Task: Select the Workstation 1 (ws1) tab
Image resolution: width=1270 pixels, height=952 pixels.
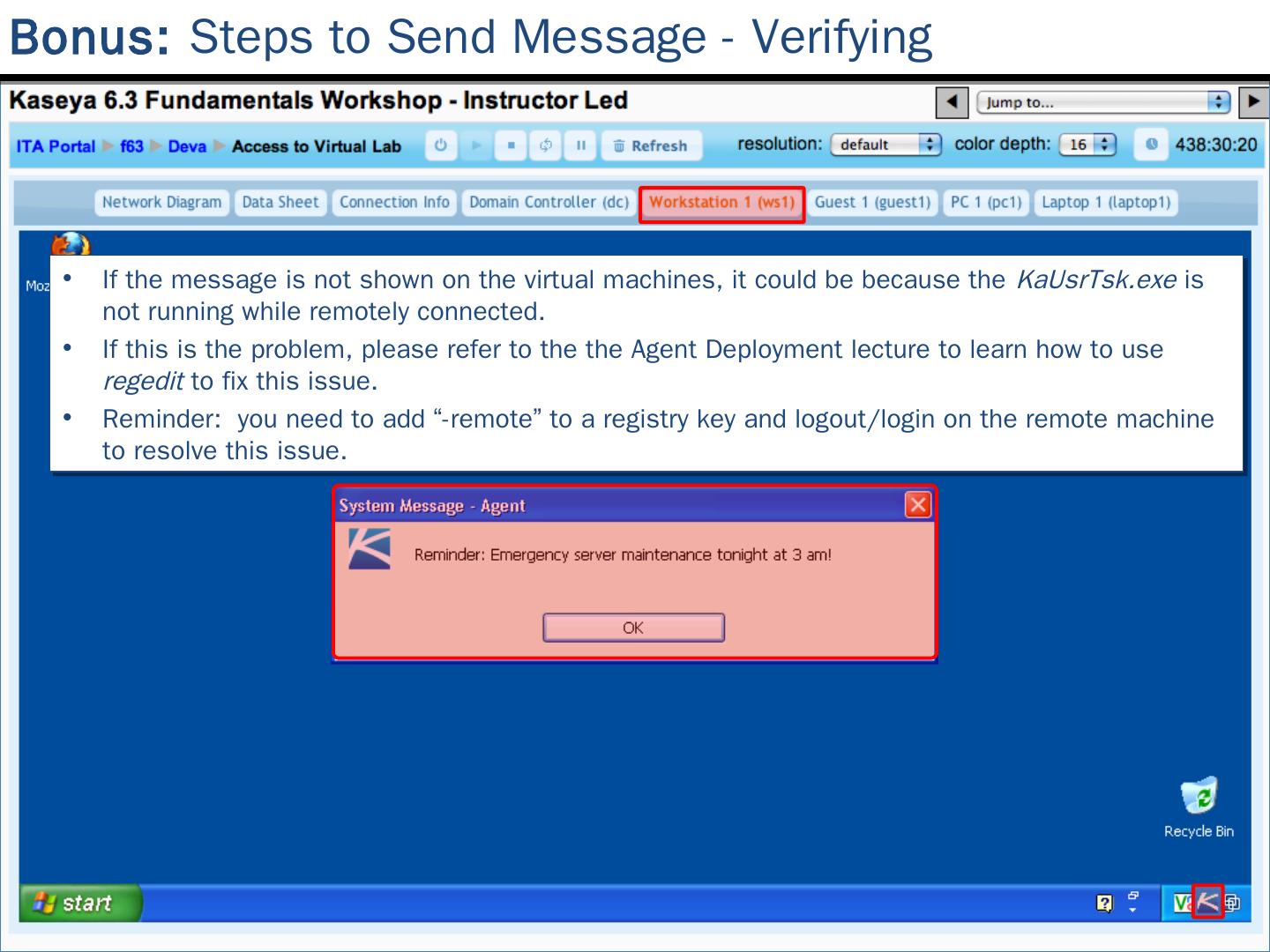Action: [722, 203]
